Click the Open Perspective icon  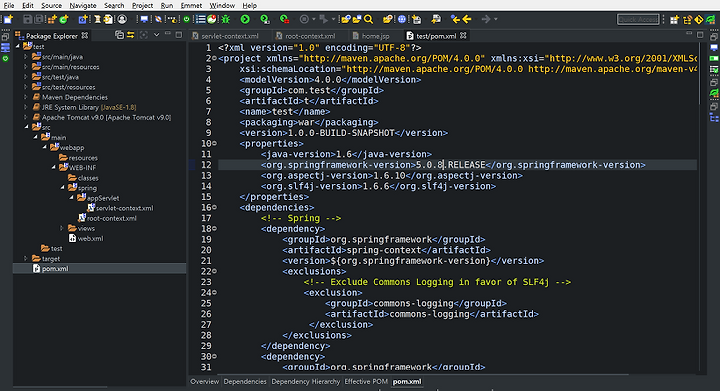[x=674, y=19]
